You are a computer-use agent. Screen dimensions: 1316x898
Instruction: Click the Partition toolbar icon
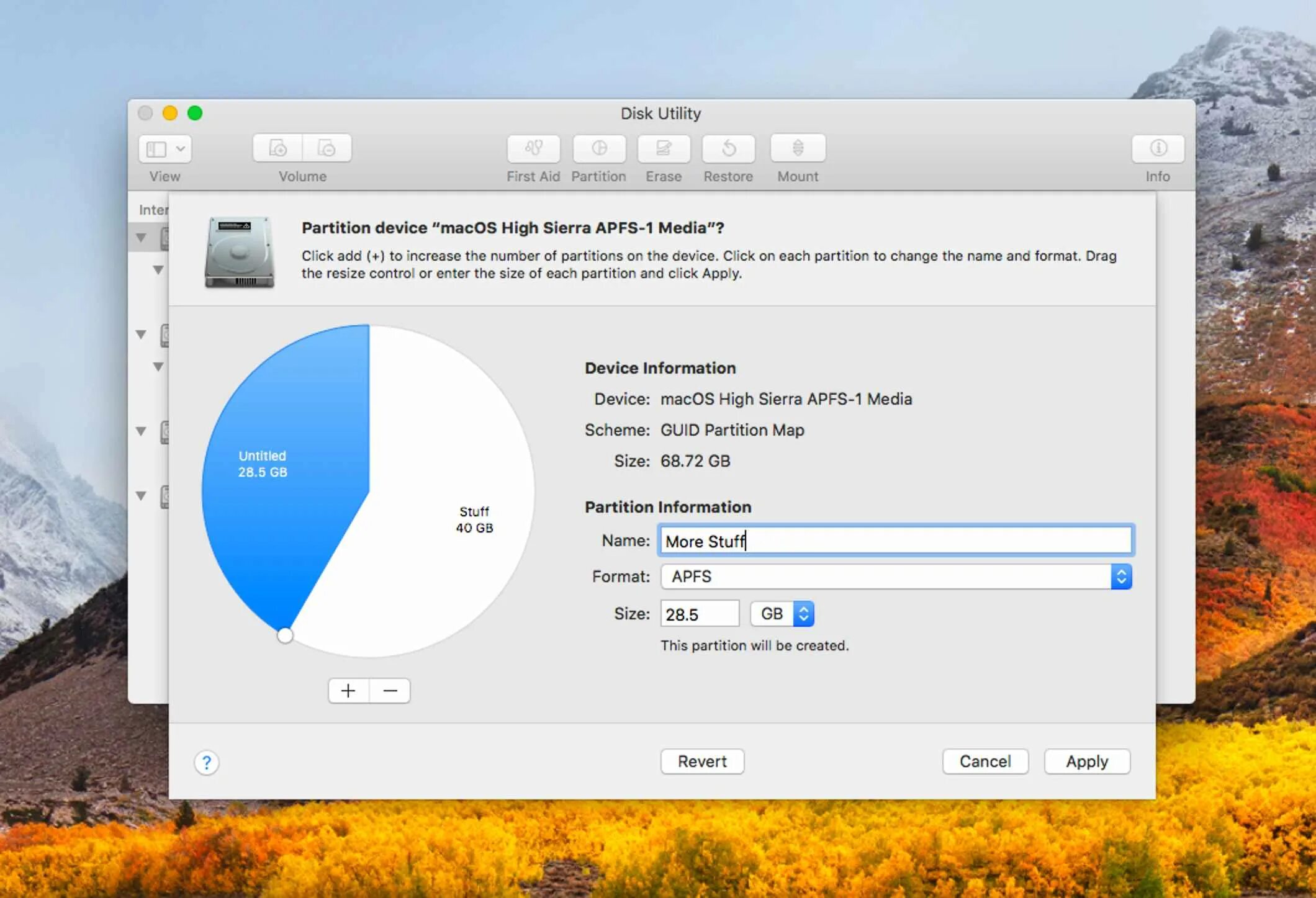point(599,148)
